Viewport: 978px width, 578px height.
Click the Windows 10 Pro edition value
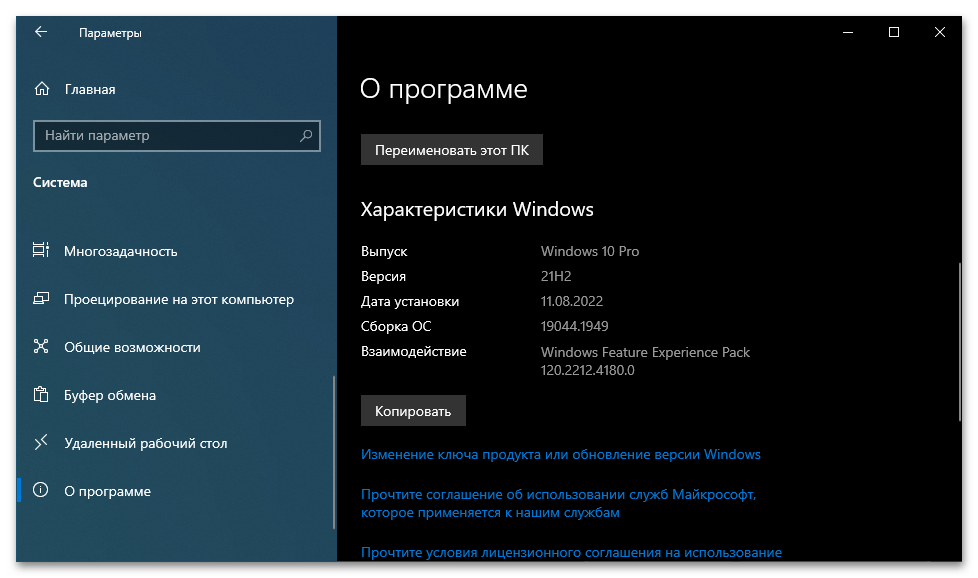coord(590,251)
